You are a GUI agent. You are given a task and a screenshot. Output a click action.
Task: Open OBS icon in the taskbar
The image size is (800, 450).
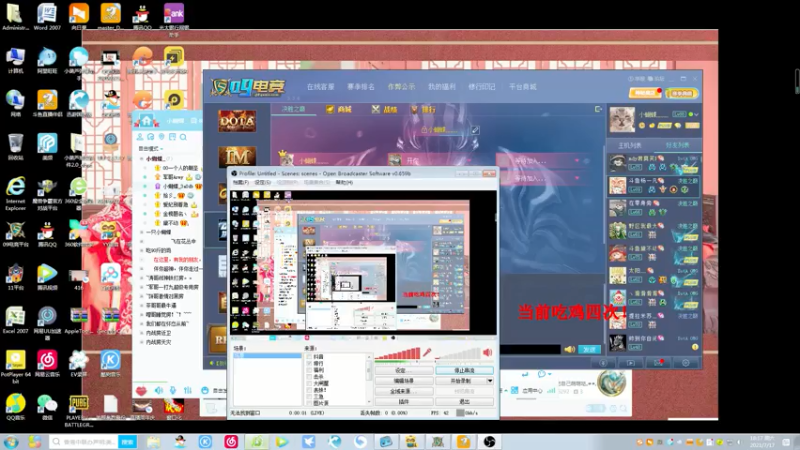pos(489,441)
